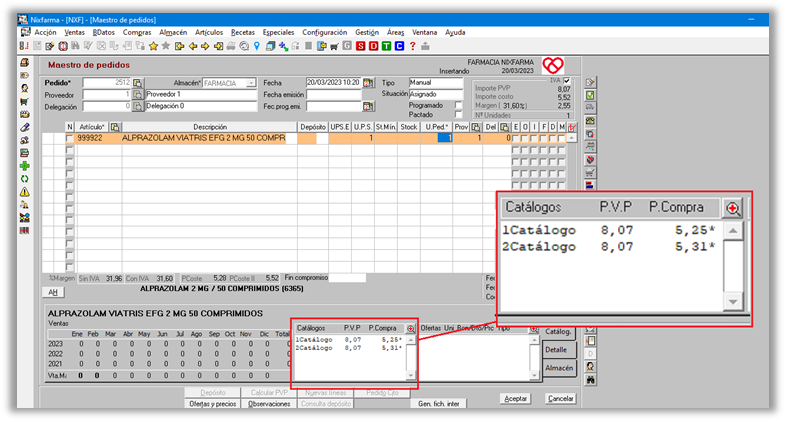Click the Ofertas list scroll-up arrow
This screenshot has width=787, height=422.
coord(534,340)
